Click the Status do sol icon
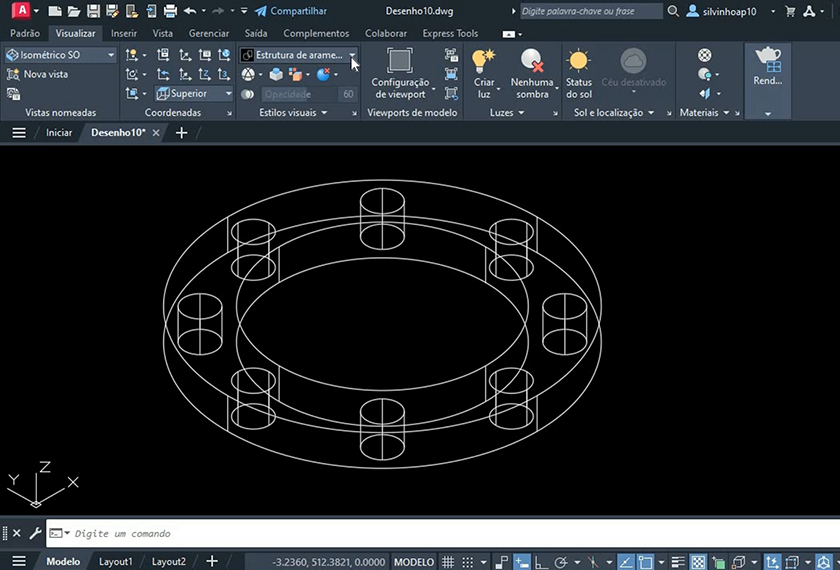The image size is (840, 570). (x=579, y=62)
